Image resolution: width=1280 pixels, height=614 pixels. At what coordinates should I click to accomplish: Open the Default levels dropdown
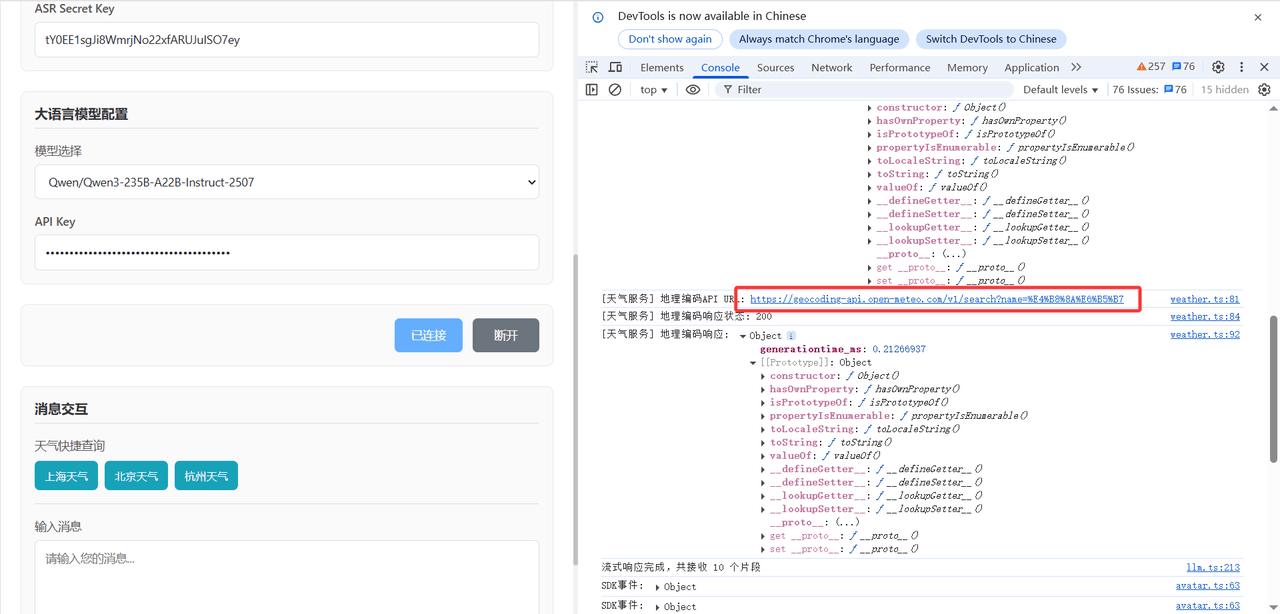click(x=1061, y=89)
